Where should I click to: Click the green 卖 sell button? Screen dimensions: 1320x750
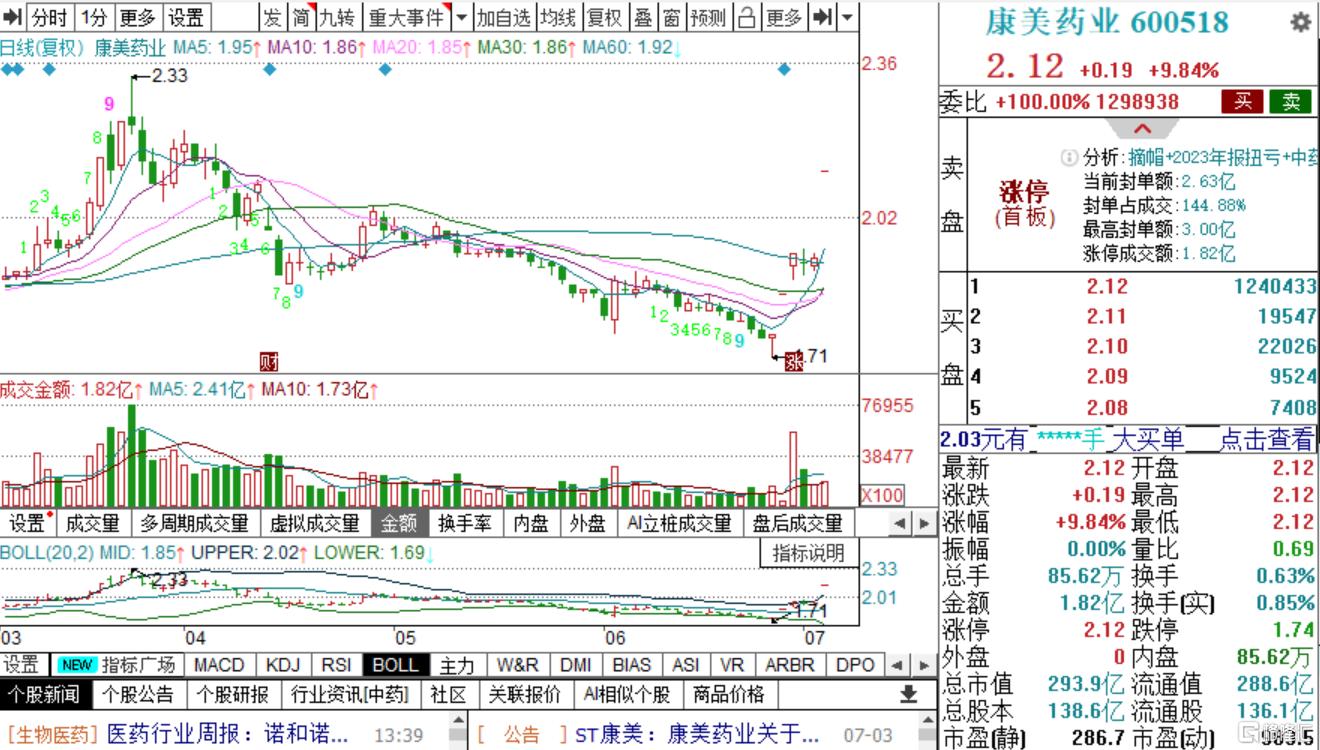click(1290, 101)
